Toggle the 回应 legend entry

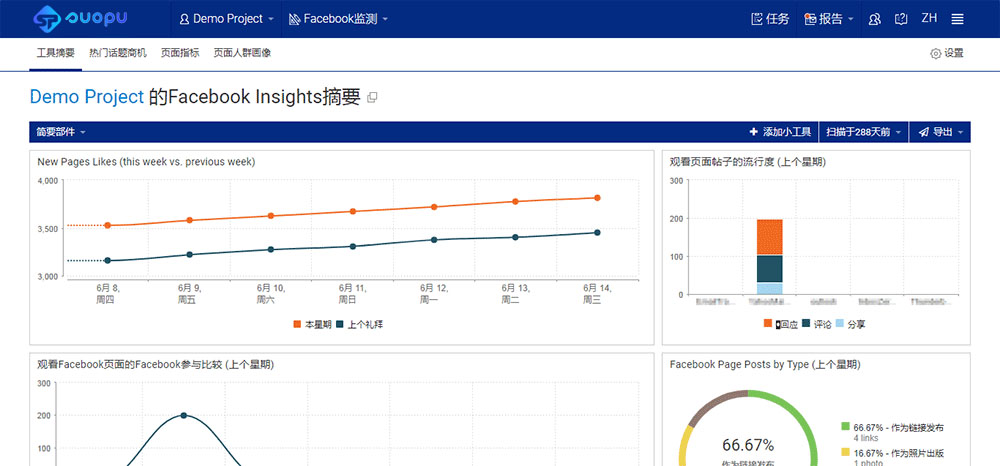tap(781, 324)
